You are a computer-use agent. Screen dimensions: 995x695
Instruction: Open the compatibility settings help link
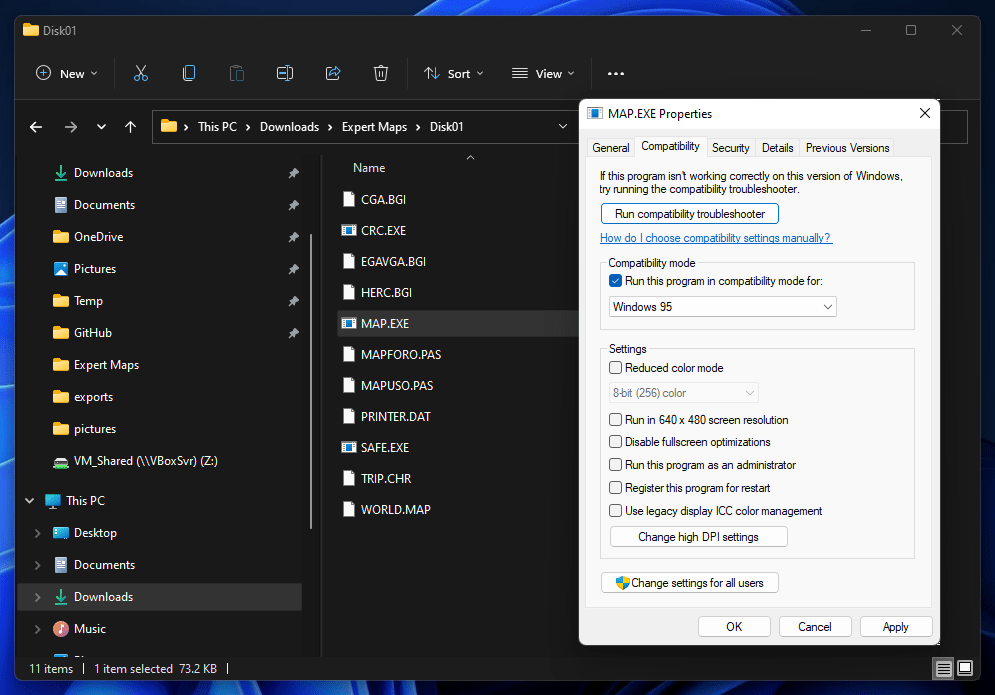click(x=715, y=238)
